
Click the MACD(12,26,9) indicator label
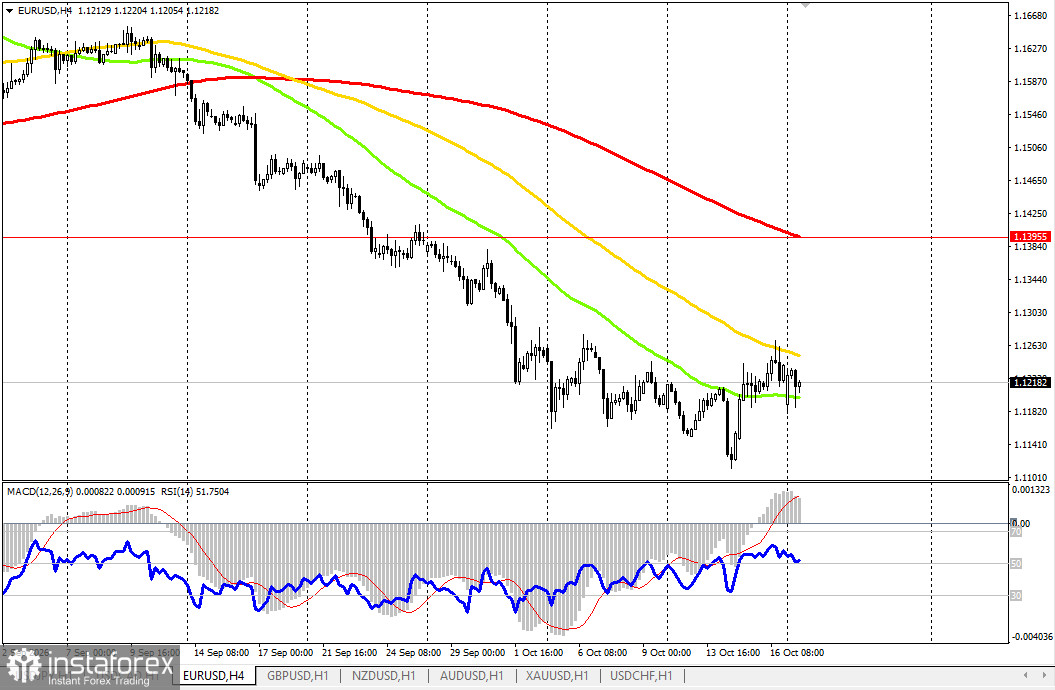[40, 492]
